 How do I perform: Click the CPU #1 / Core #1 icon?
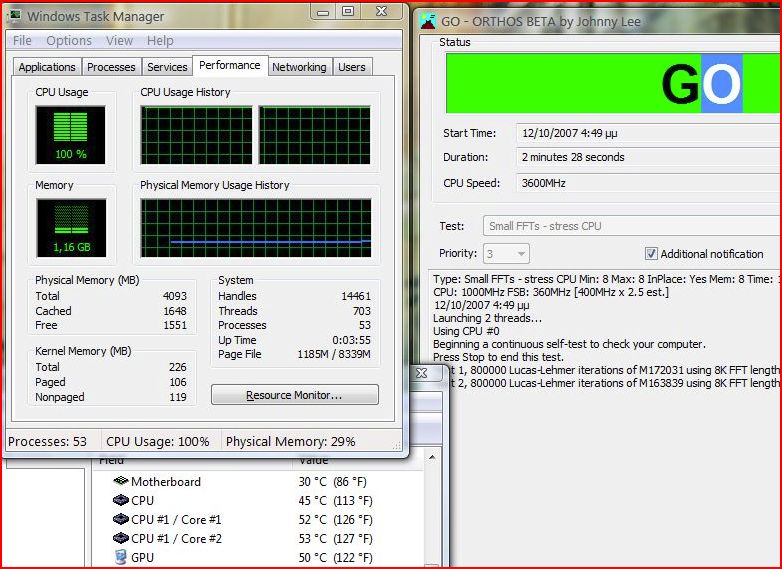coord(121,519)
